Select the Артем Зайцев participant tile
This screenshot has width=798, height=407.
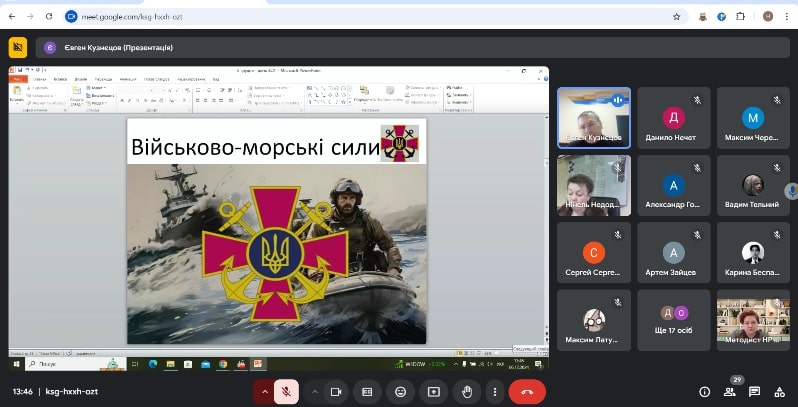point(674,252)
